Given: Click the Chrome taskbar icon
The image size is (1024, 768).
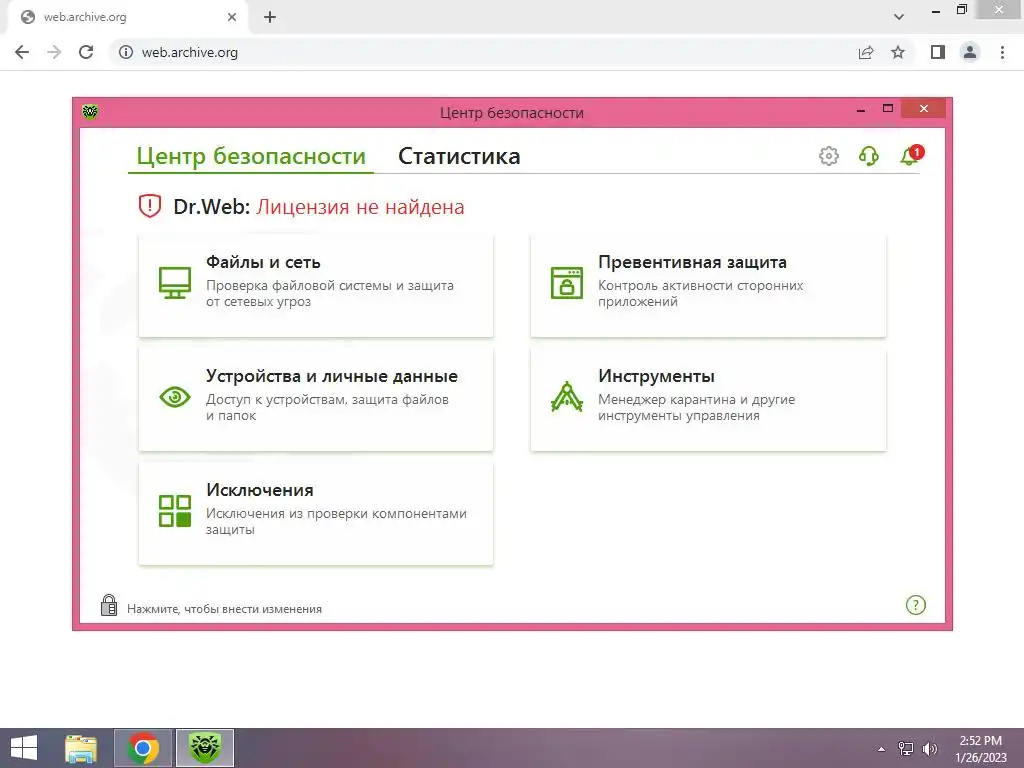Looking at the screenshot, I should 143,748.
